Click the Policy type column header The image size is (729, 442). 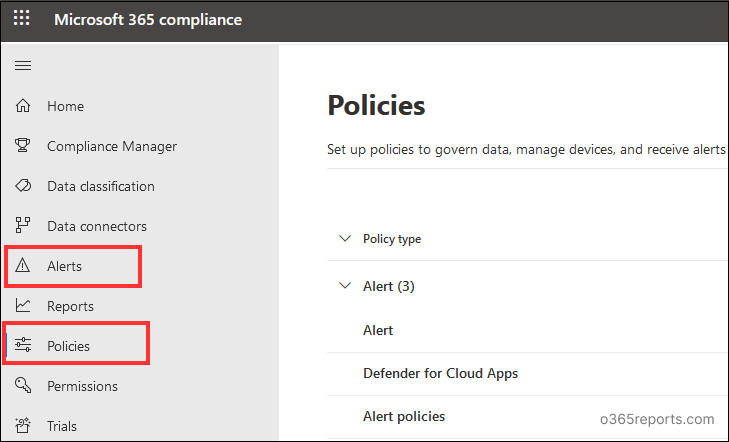click(x=392, y=239)
